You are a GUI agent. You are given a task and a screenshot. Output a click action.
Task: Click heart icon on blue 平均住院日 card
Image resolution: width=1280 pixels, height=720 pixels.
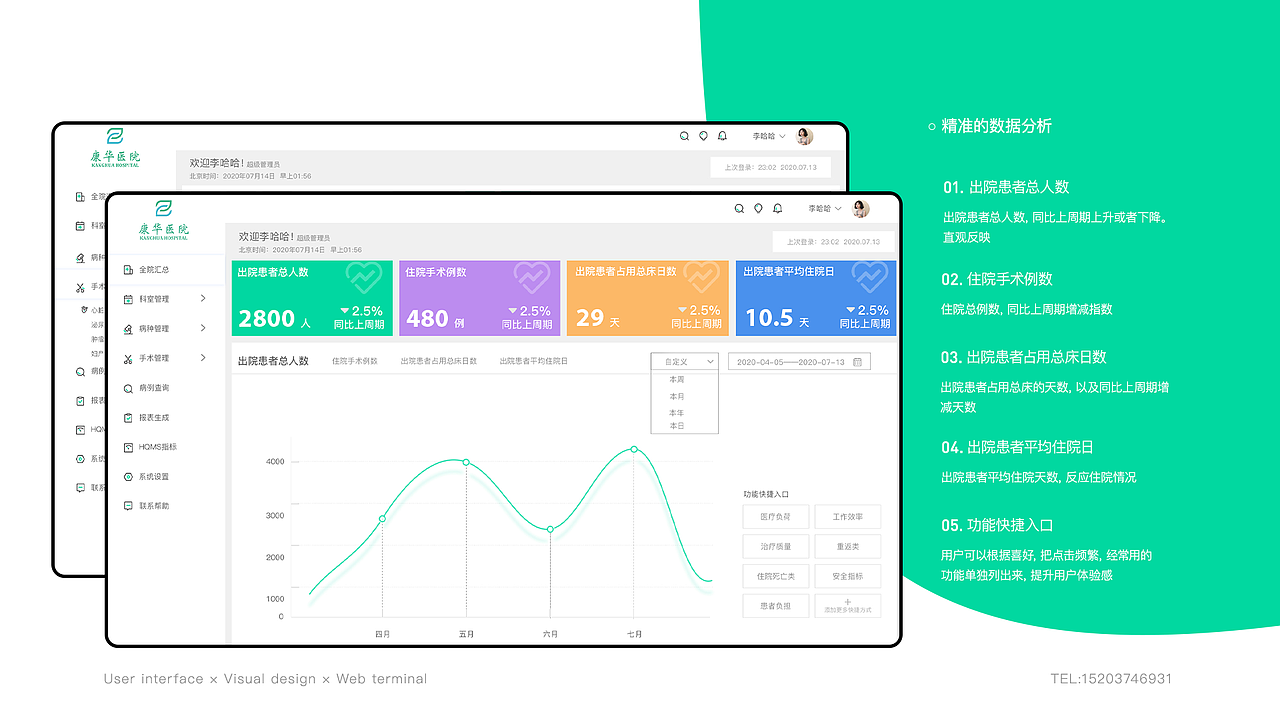(x=870, y=276)
